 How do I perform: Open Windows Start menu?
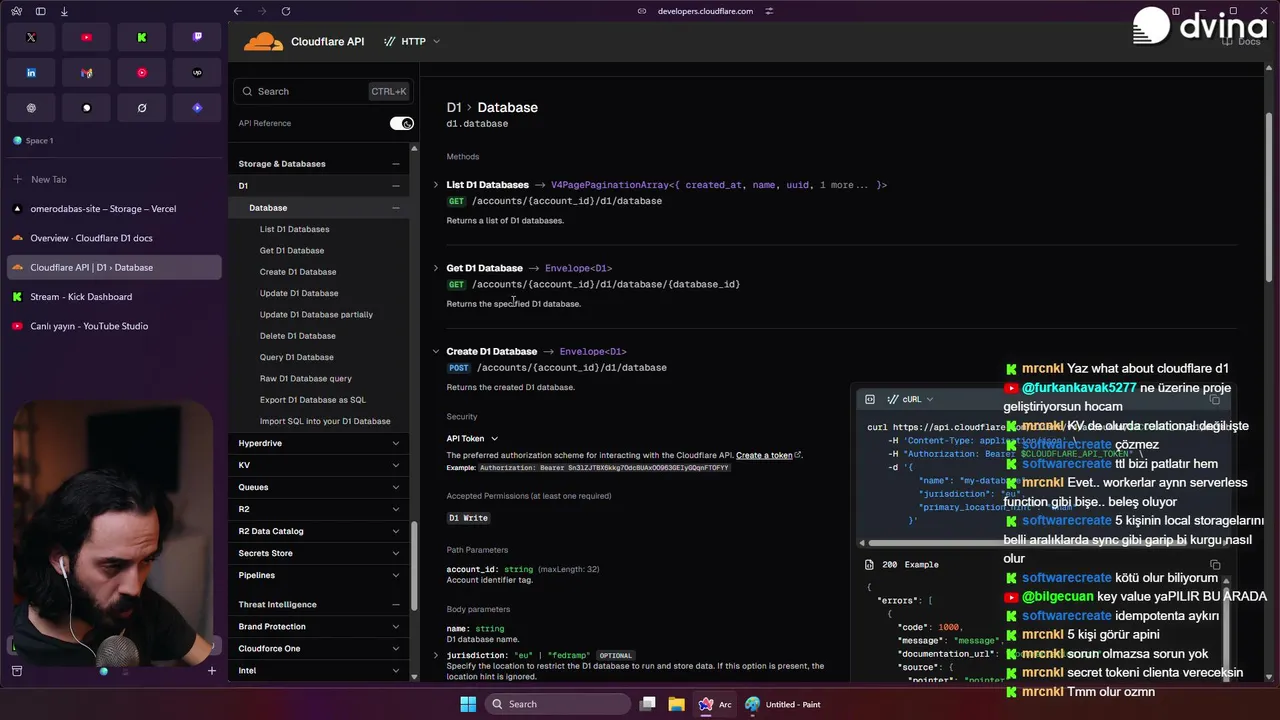(468, 704)
